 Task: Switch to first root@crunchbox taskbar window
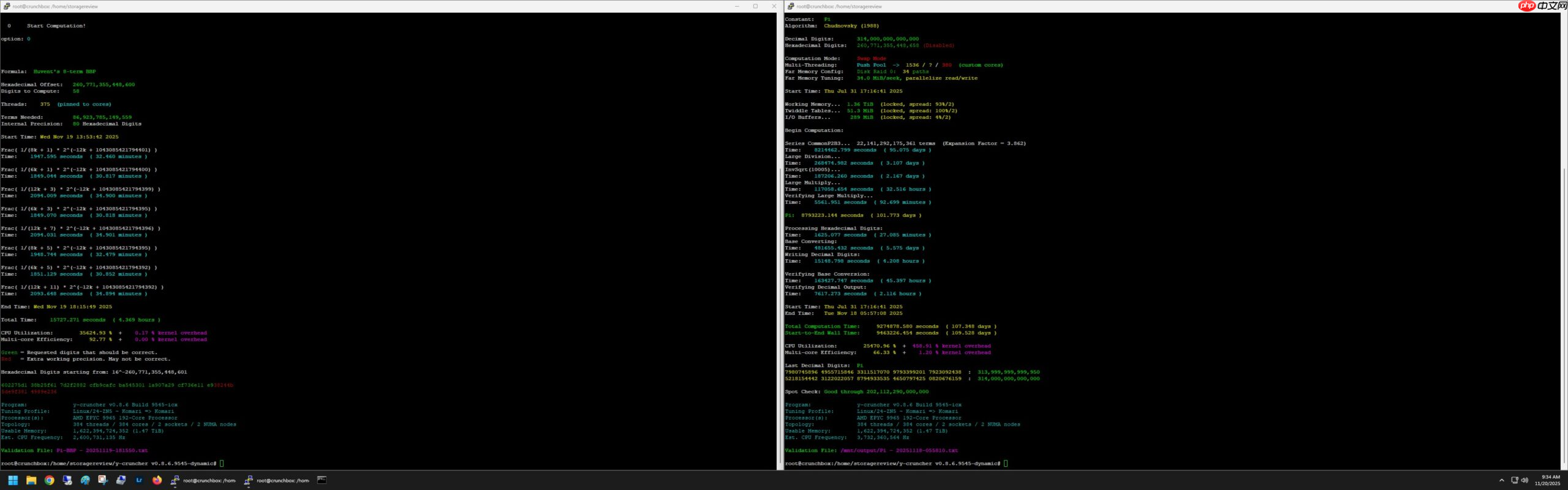click(x=203, y=480)
